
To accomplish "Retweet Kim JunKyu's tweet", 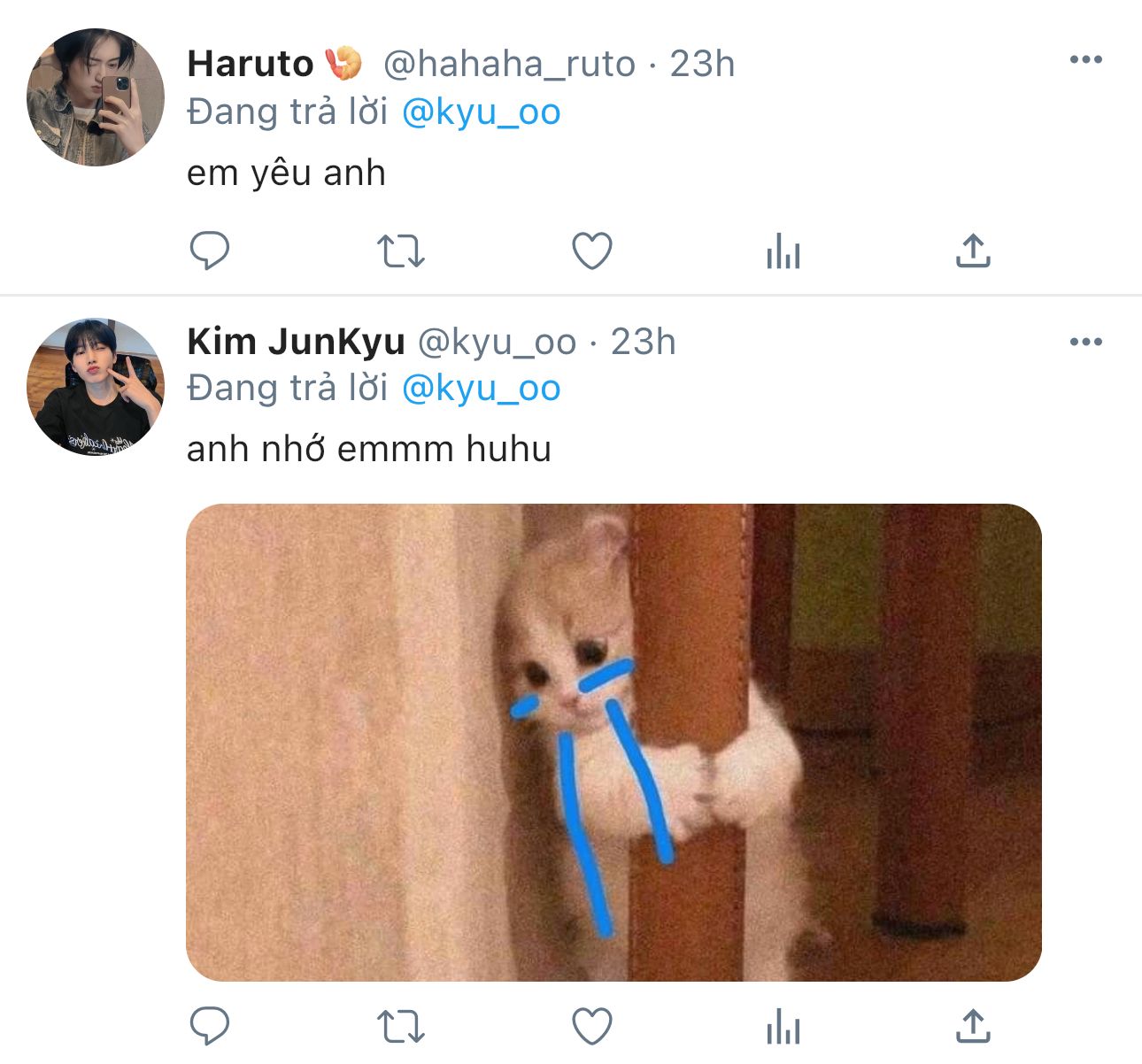I will tap(401, 1027).
